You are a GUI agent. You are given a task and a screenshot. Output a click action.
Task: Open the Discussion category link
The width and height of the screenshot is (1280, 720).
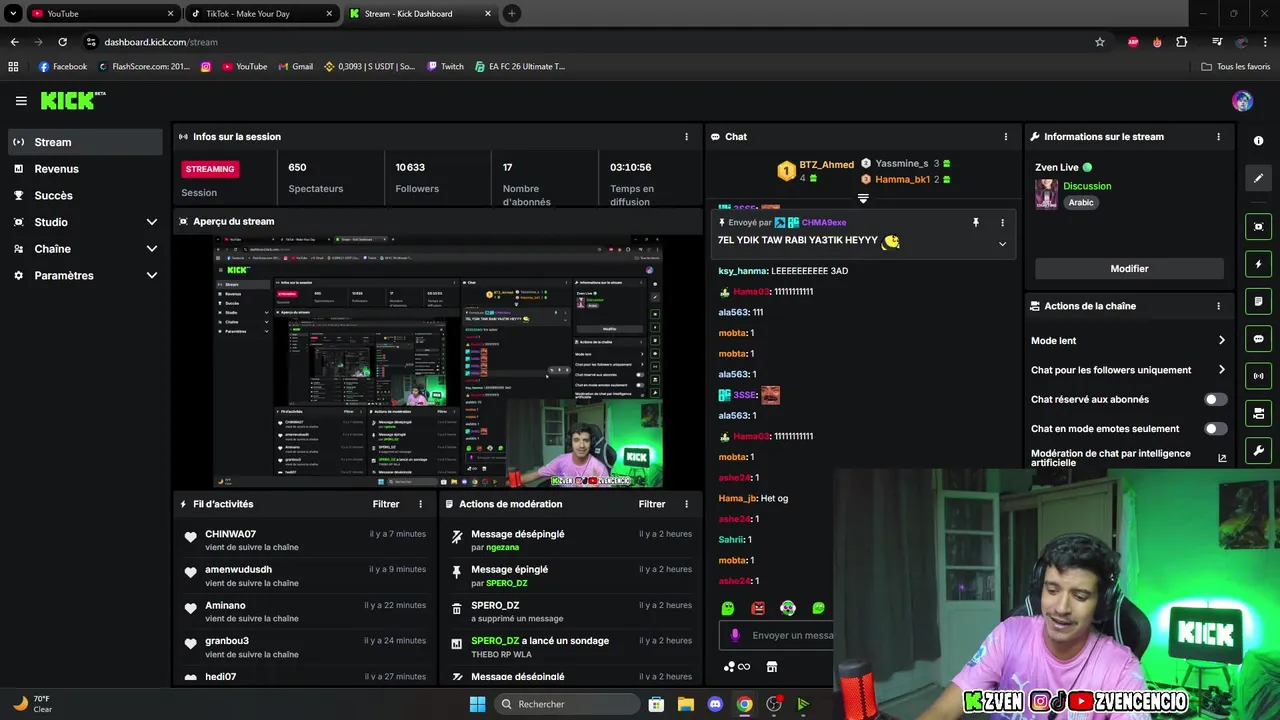point(1087,186)
